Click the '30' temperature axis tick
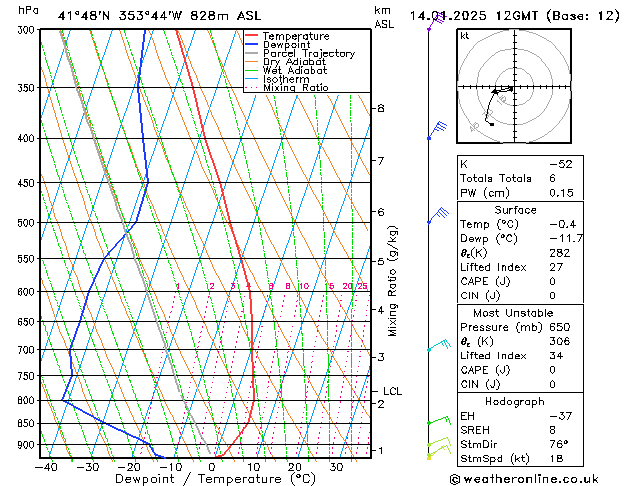629x486 pixels. (336, 467)
